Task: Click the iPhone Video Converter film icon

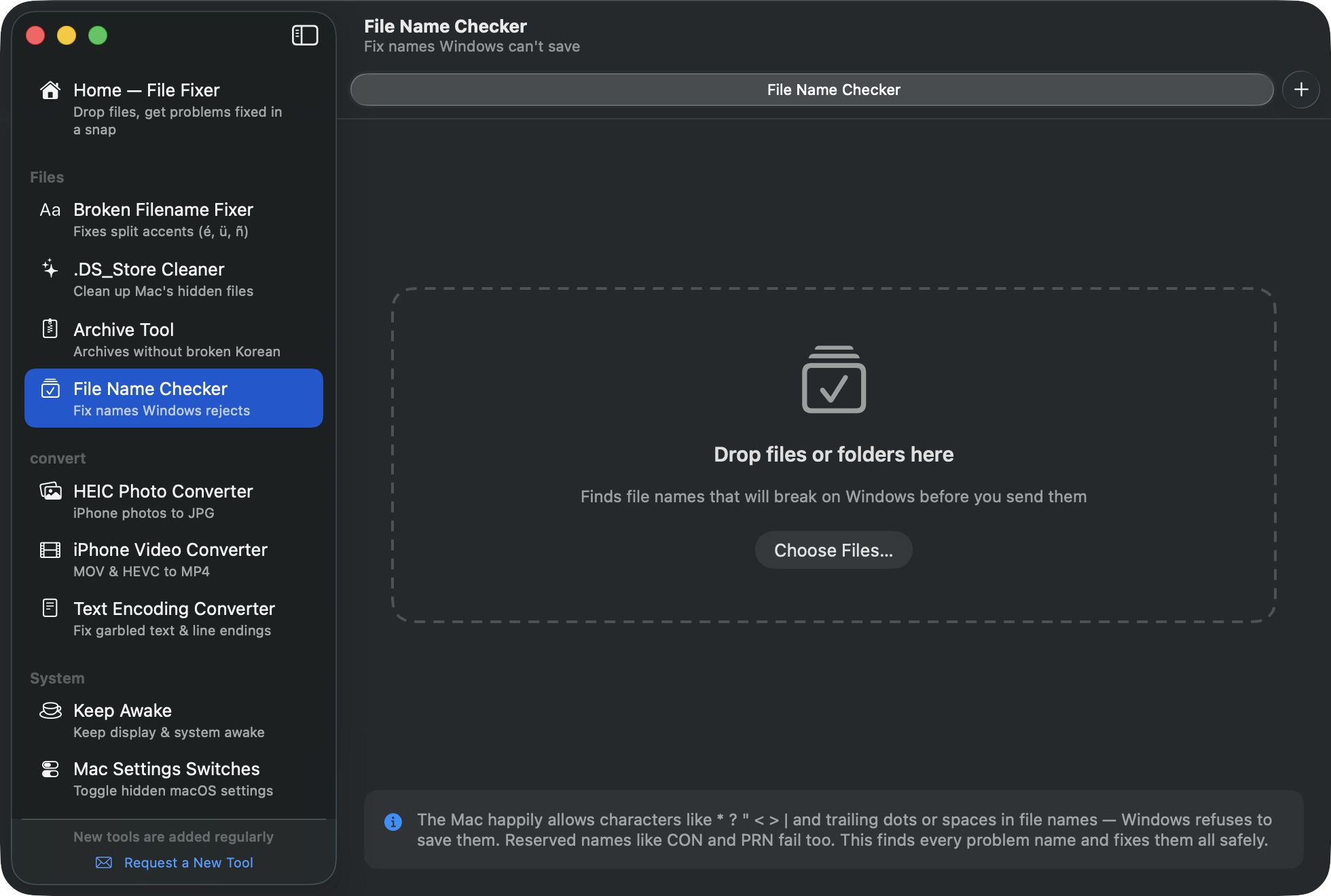Action: pos(50,549)
